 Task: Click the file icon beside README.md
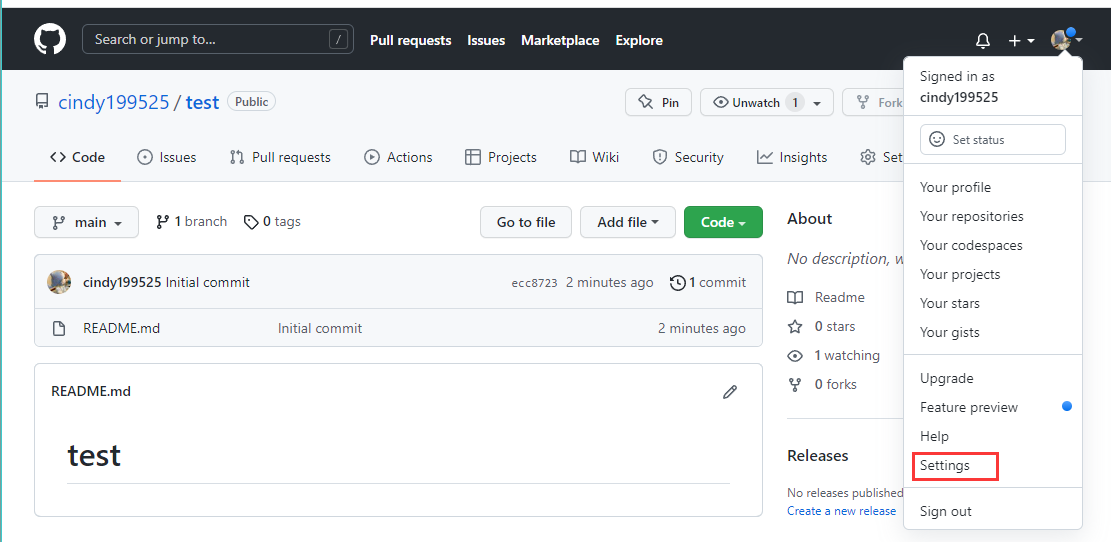pos(60,329)
